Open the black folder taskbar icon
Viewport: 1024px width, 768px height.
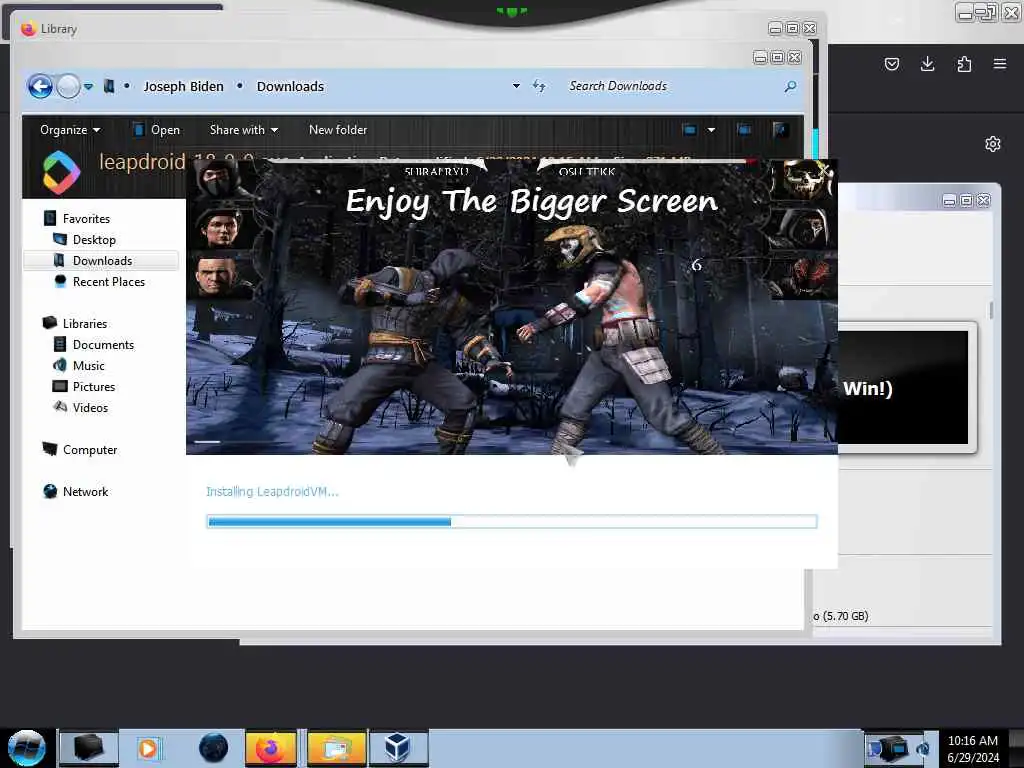pos(89,748)
